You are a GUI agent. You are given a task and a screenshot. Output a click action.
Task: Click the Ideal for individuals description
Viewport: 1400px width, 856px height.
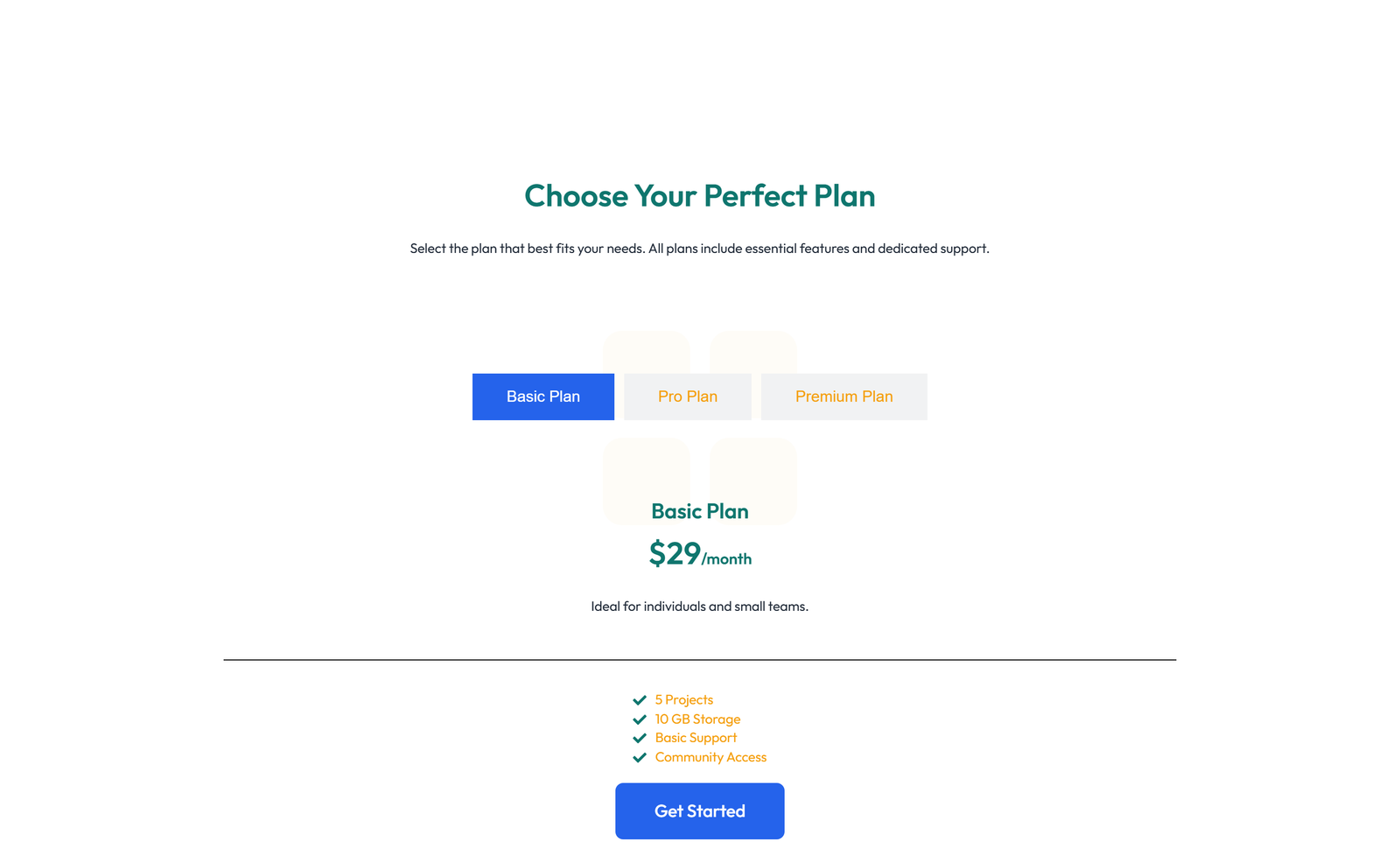tap(700, 606)
